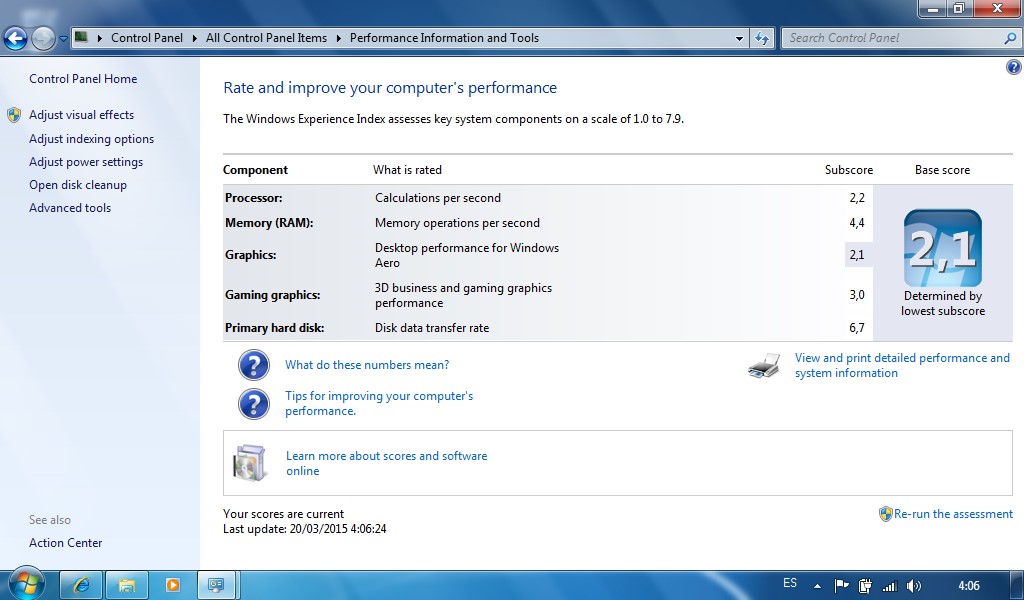Open Tips for improving your computer's performance
This screenshot has height=600, width=1024.
pos(379,403)
